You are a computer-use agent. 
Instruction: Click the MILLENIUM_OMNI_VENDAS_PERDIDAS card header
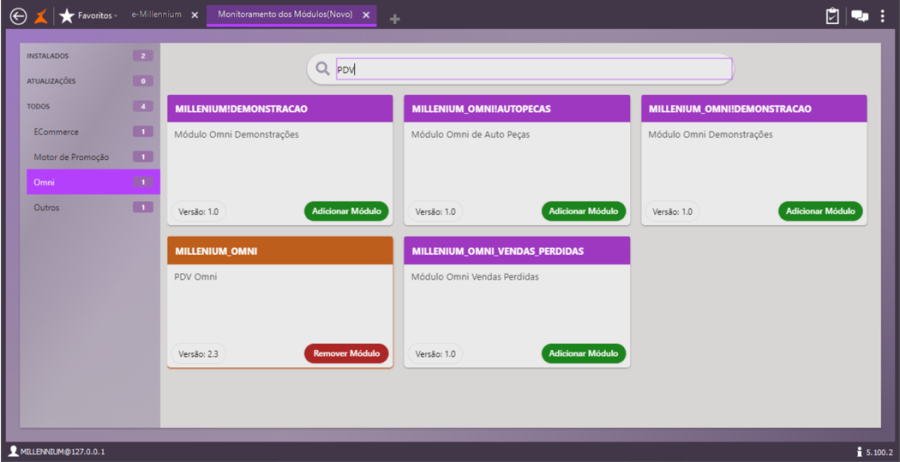coord(517,251)
